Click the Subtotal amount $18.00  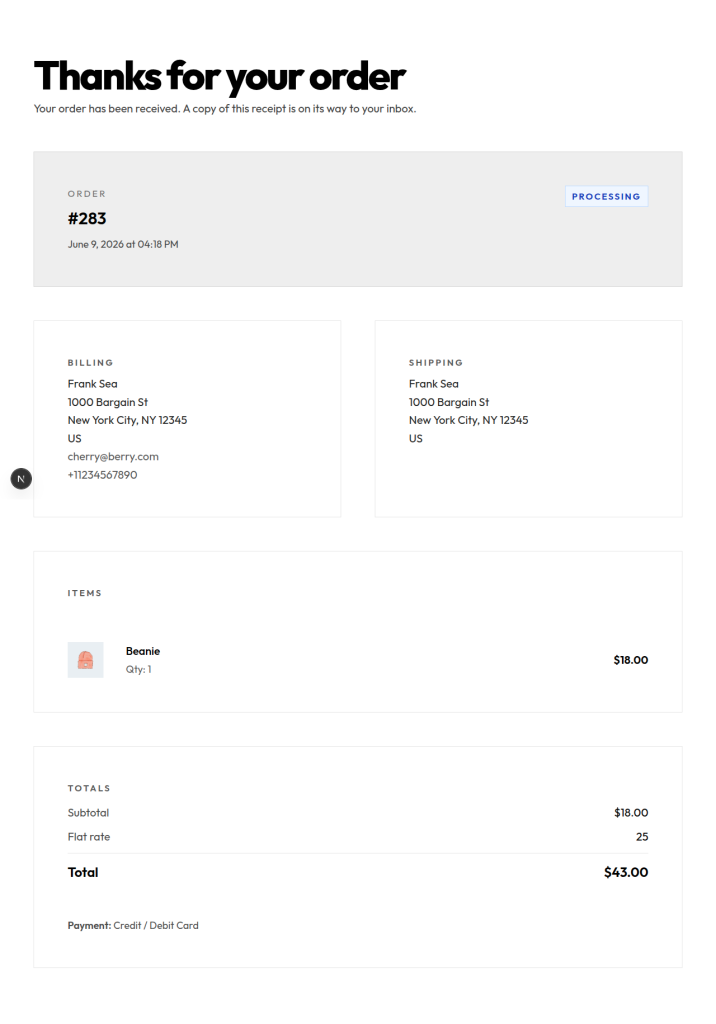pos(631,813)
